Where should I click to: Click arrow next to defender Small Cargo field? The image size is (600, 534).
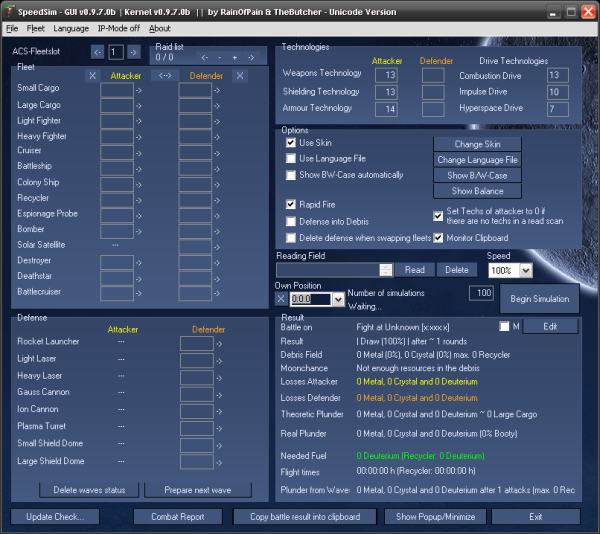tap(217, 91)
